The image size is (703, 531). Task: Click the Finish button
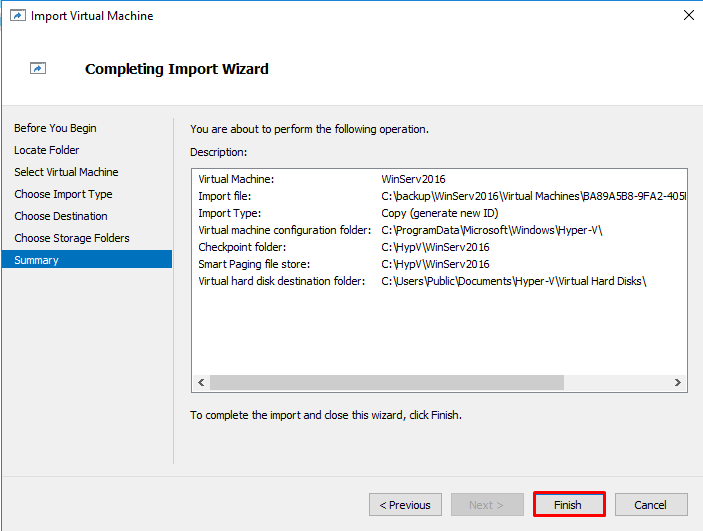pos(569,505)
